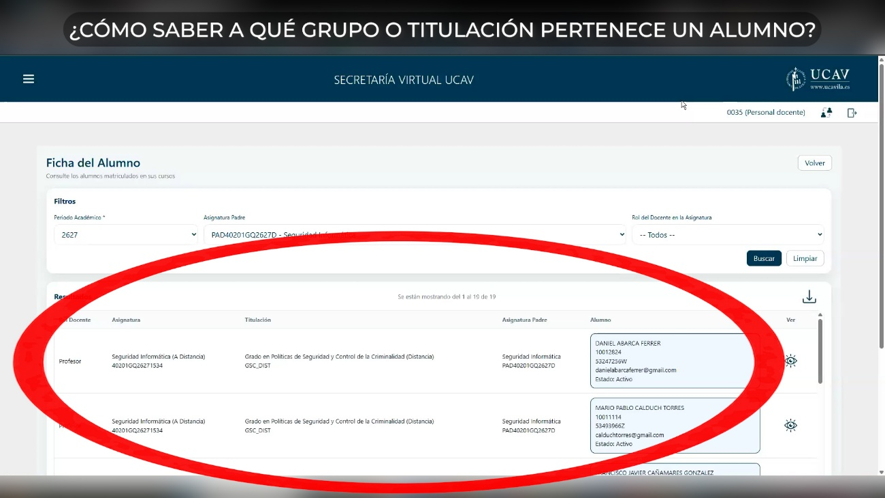The width and height of the screenshot is (885, 498).
Task: Click the Titulación cell in Mario Calduch's row
Action: 339,426
